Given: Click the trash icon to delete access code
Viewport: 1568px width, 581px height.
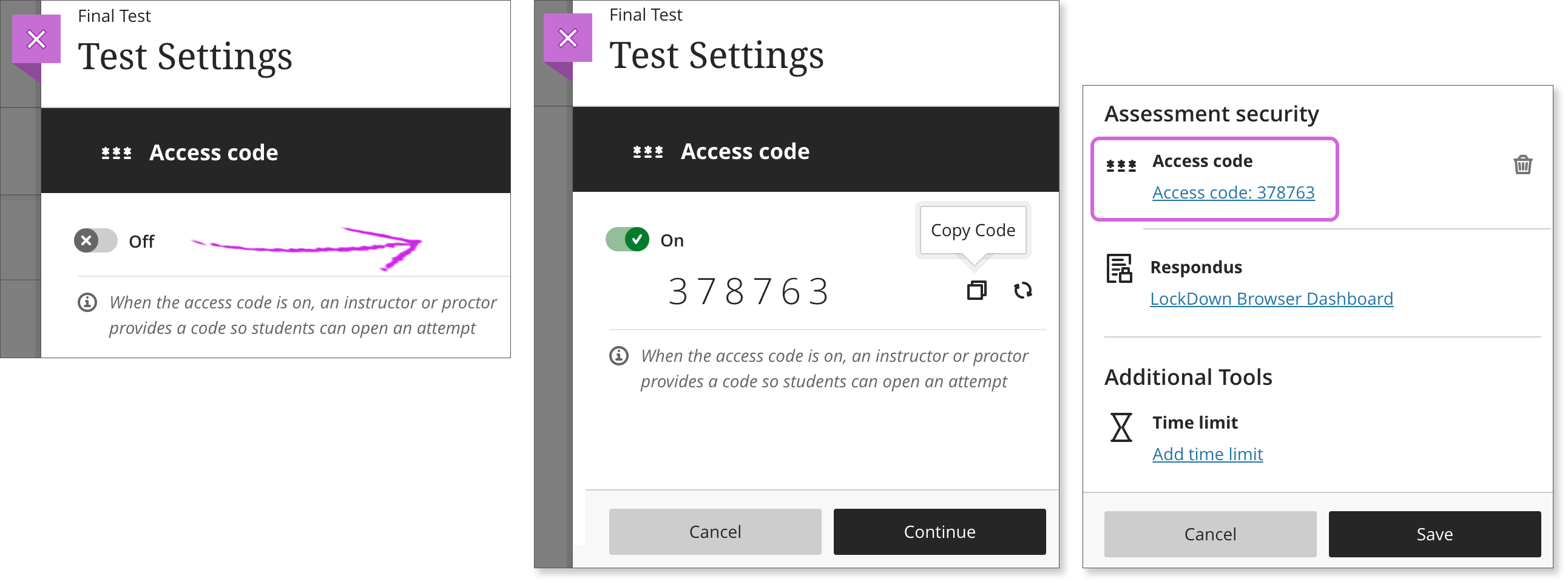Looking at the screenshot, I should 1523,165.
